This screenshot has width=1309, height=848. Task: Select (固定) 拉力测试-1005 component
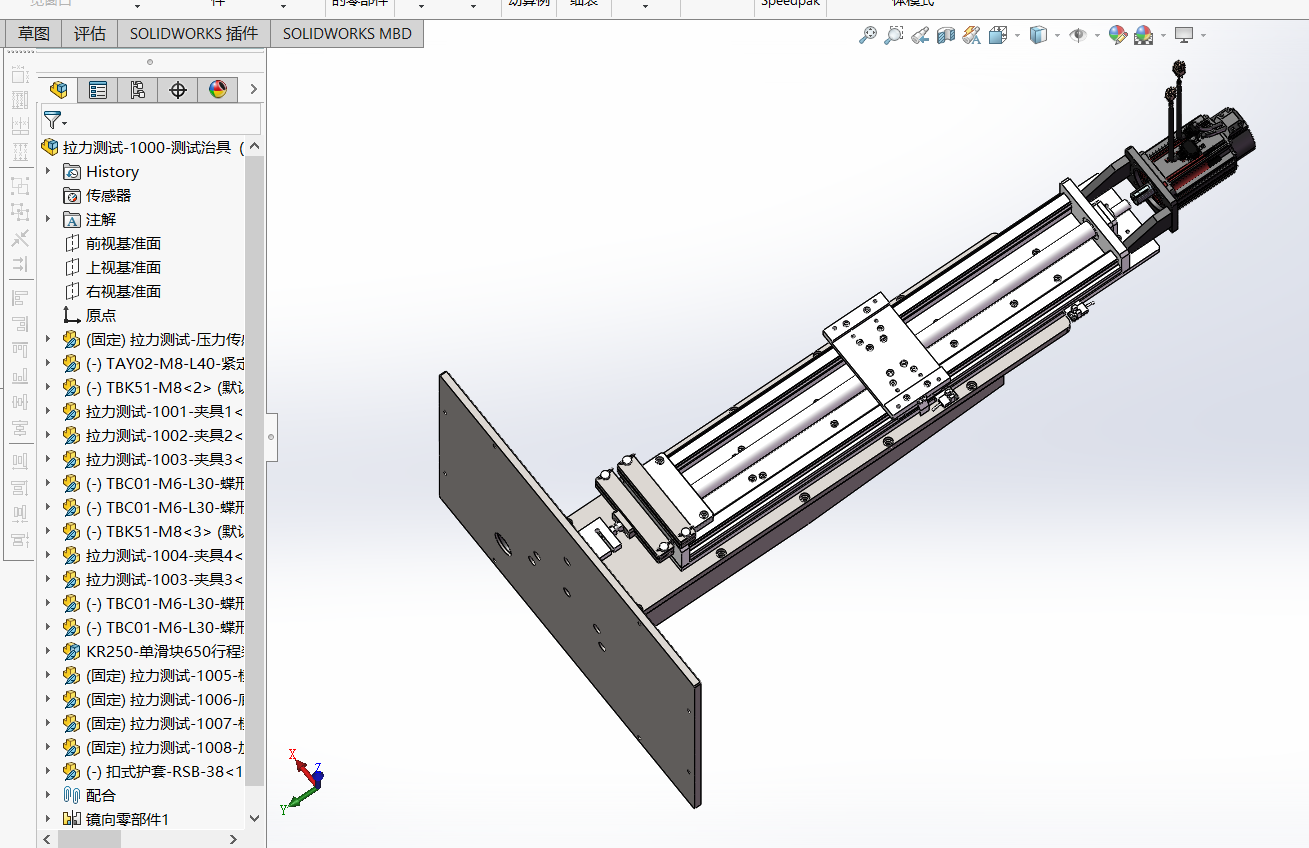165,676
